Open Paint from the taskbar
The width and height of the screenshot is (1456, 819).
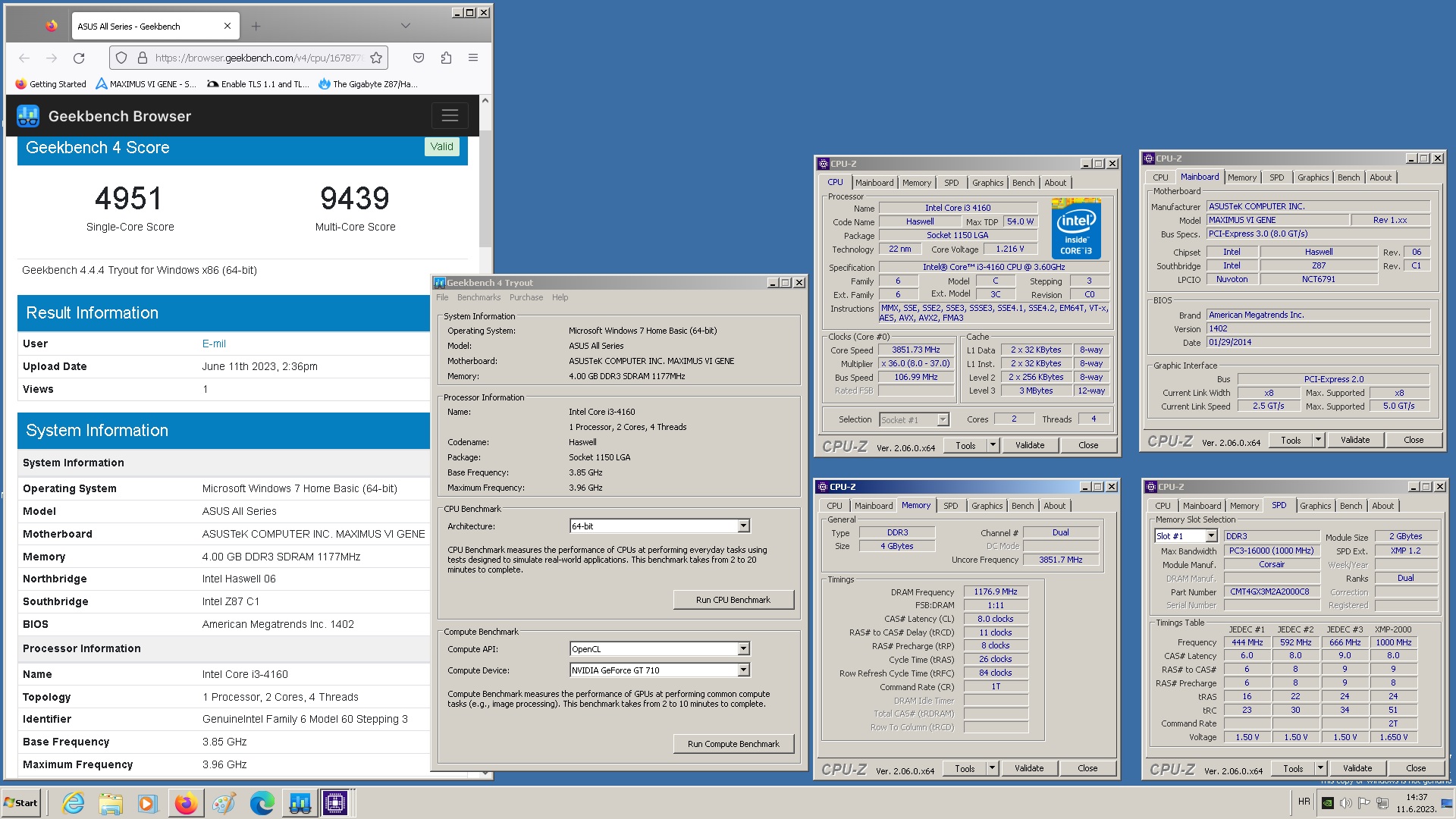(224, 803)
